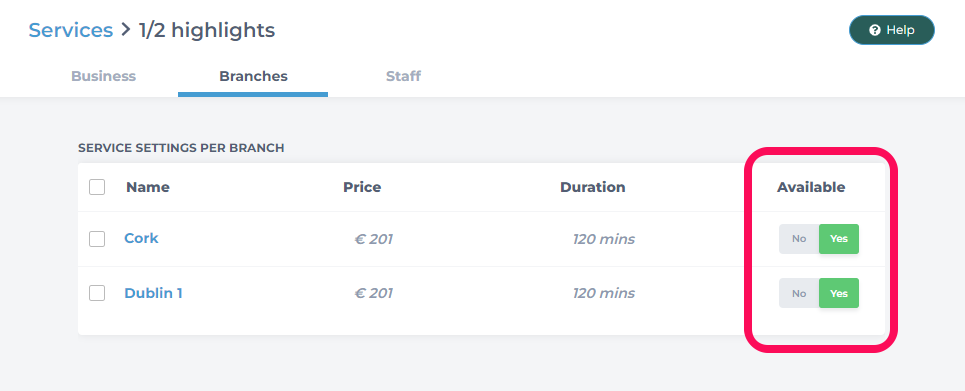965x391 pixels.
Task: Click the breadcrumb chevron after Services
Action: coord(126,30)
